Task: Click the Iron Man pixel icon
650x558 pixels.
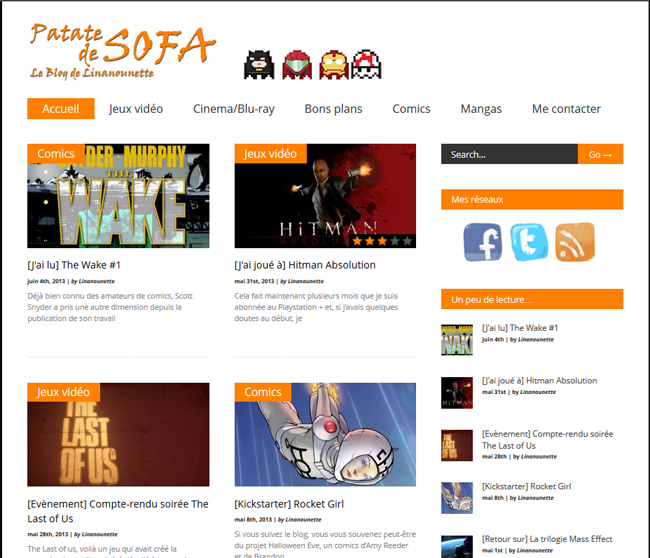Action: tap(332, 64)
